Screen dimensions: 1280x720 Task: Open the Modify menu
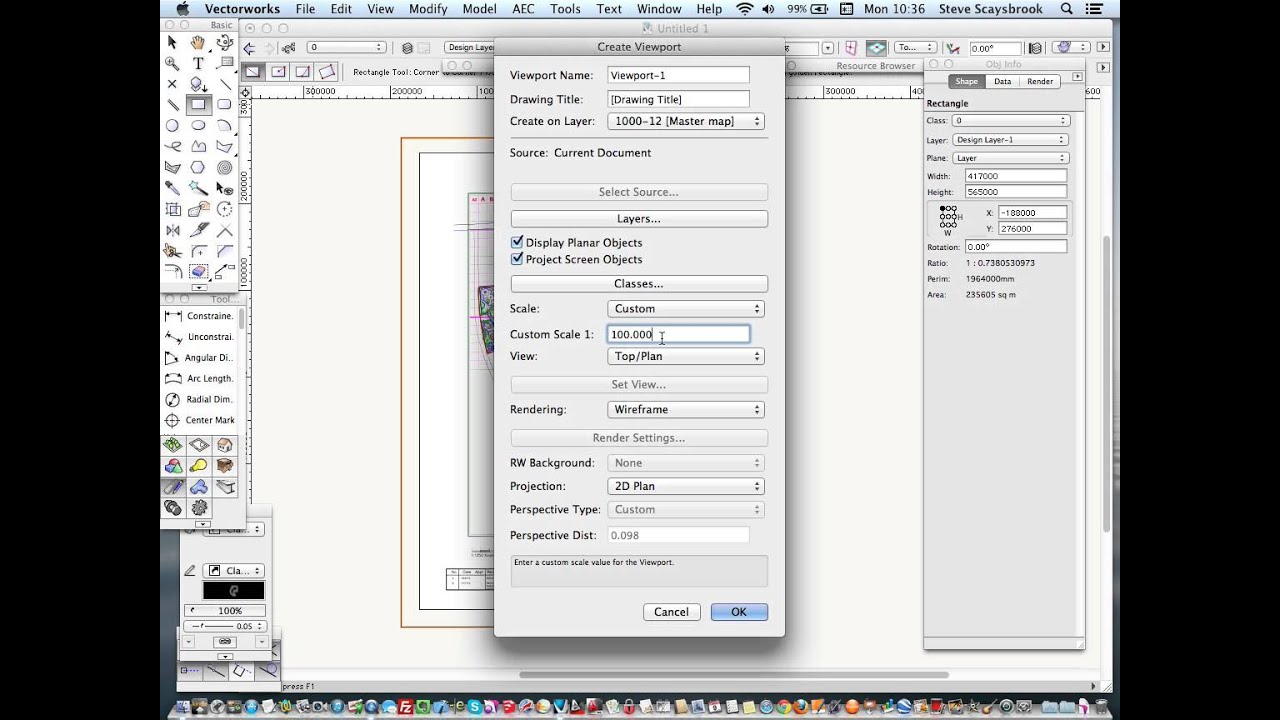(x=428, y=9)
